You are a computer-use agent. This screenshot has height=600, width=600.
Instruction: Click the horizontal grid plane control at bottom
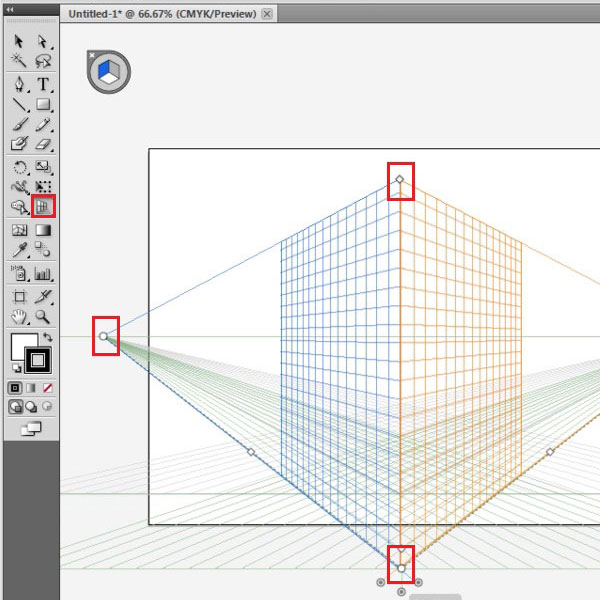401,592
